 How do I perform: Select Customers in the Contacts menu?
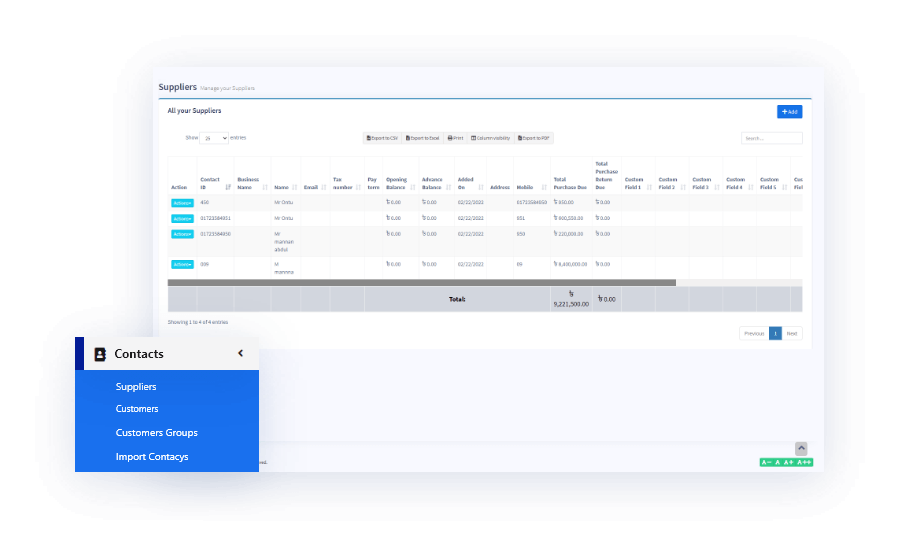(x=137, y=409)
